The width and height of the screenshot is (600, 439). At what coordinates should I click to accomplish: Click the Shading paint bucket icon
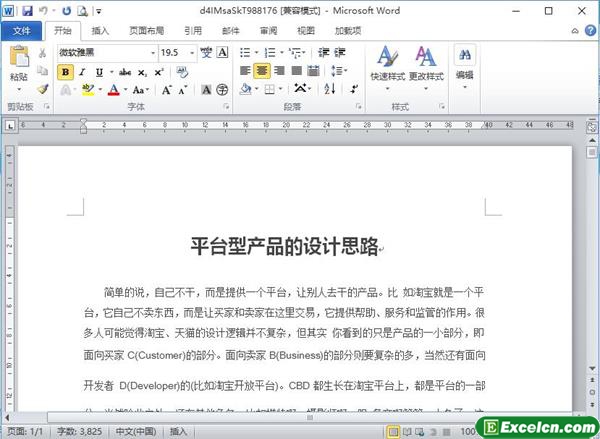[x=245, y=90]
